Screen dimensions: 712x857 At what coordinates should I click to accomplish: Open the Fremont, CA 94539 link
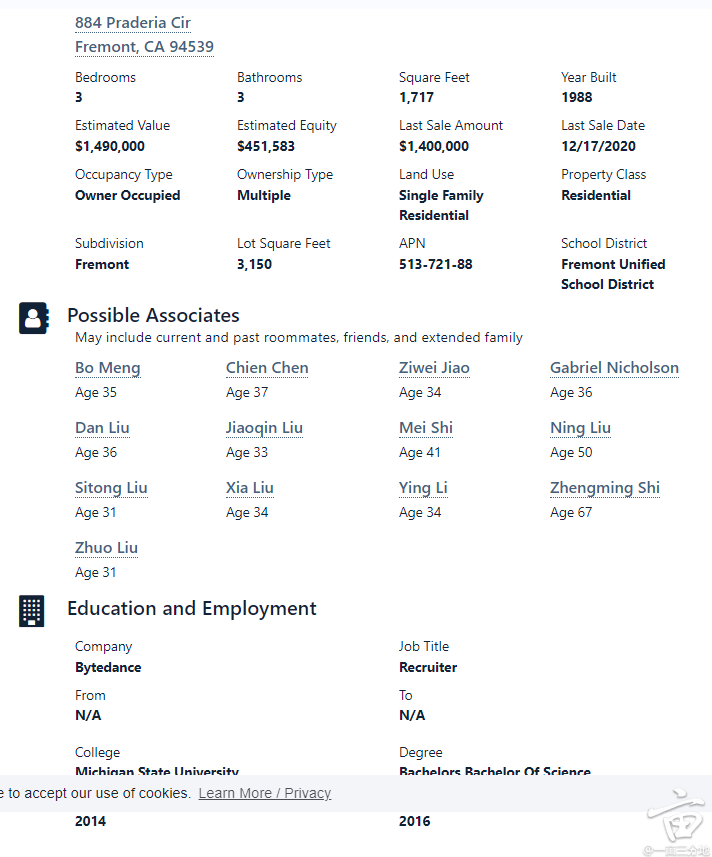[x=144, y=47]
